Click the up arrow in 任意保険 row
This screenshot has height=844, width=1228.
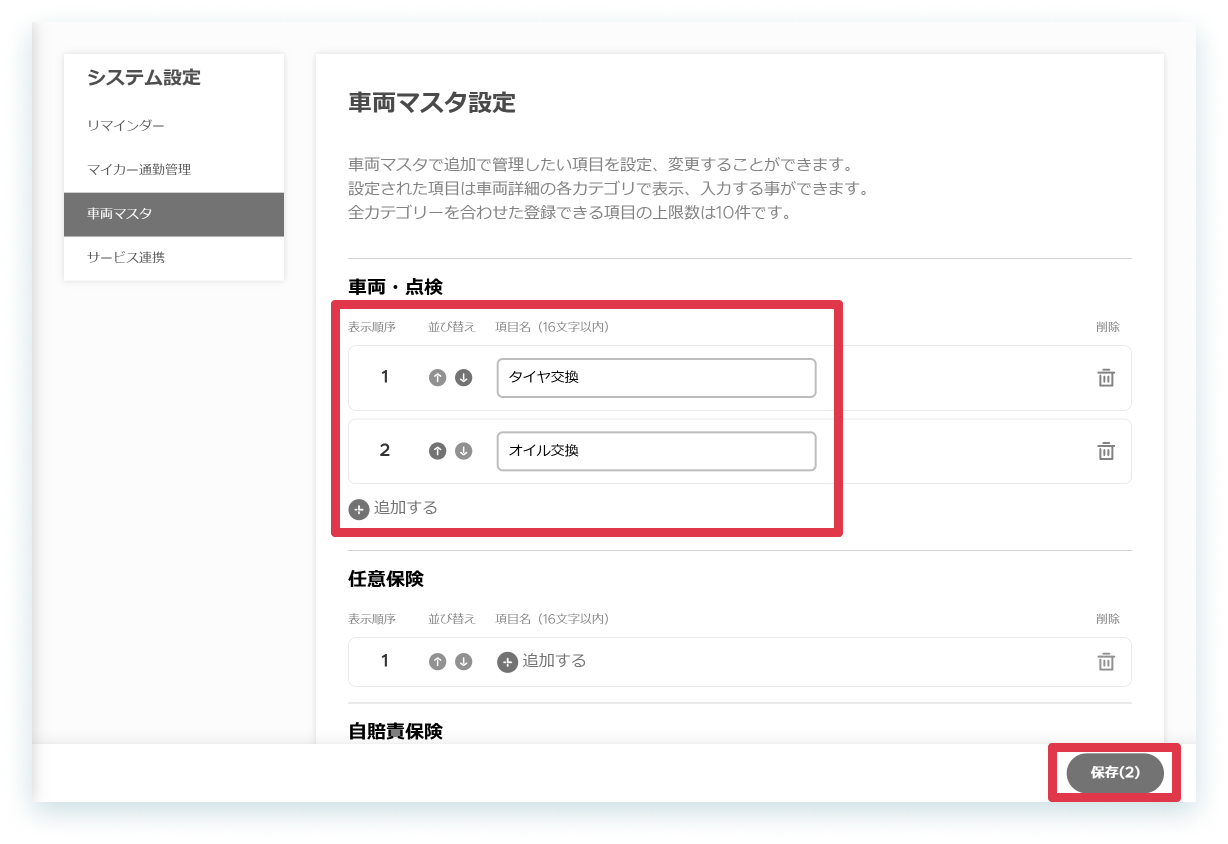coord(437,662)
